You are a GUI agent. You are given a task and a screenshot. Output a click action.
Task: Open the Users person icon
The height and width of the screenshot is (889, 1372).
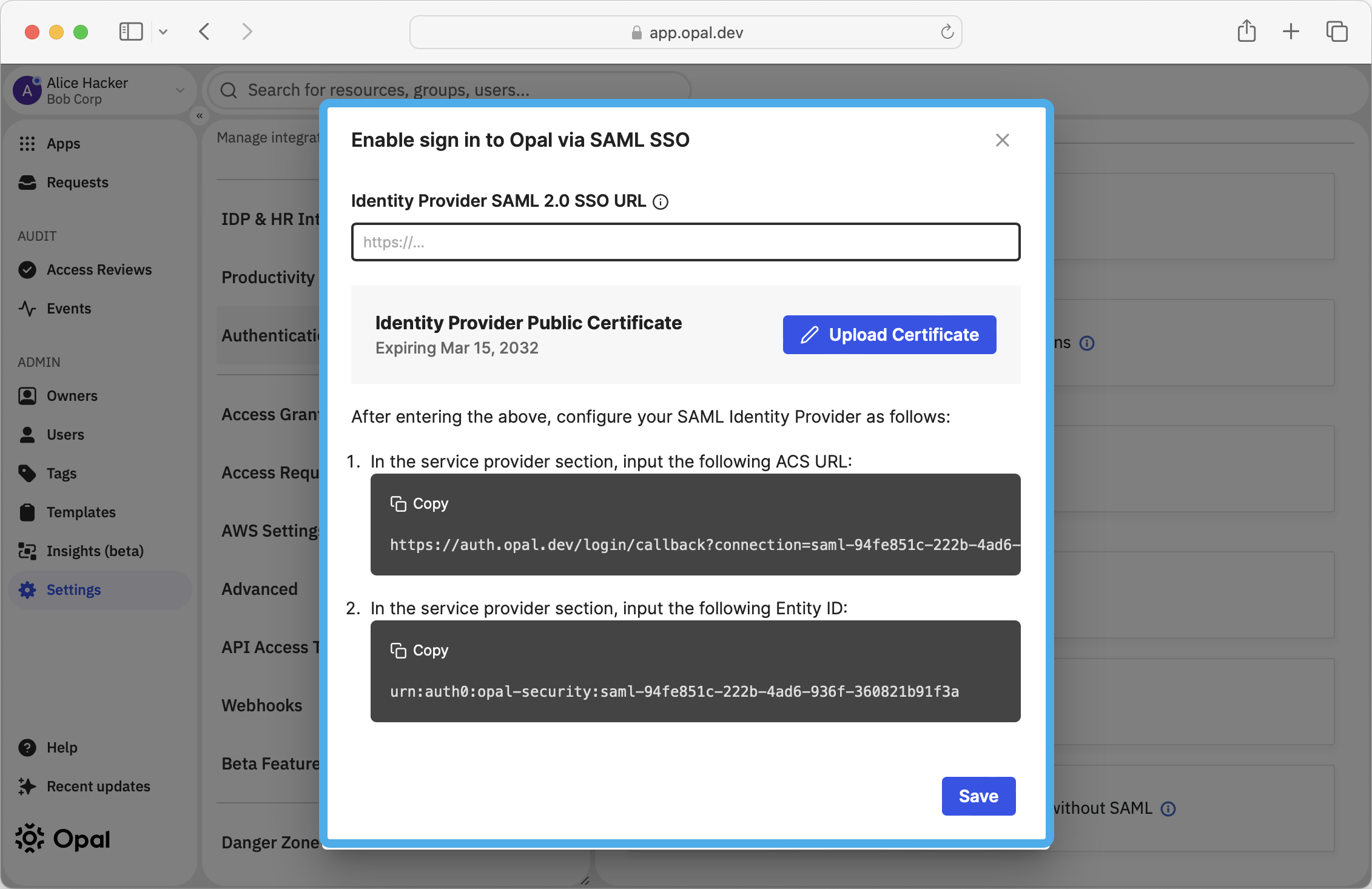click(x=27, y=435)
